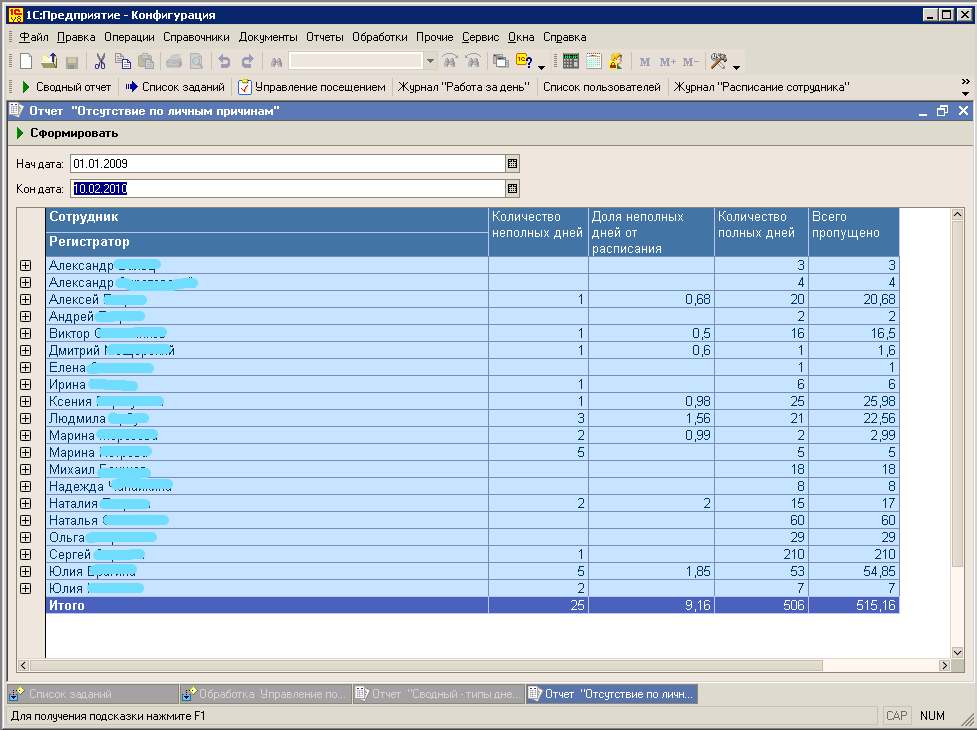Click the hammer tools settings icon
This screenshot has width=977, height=730.
[719, 61]
